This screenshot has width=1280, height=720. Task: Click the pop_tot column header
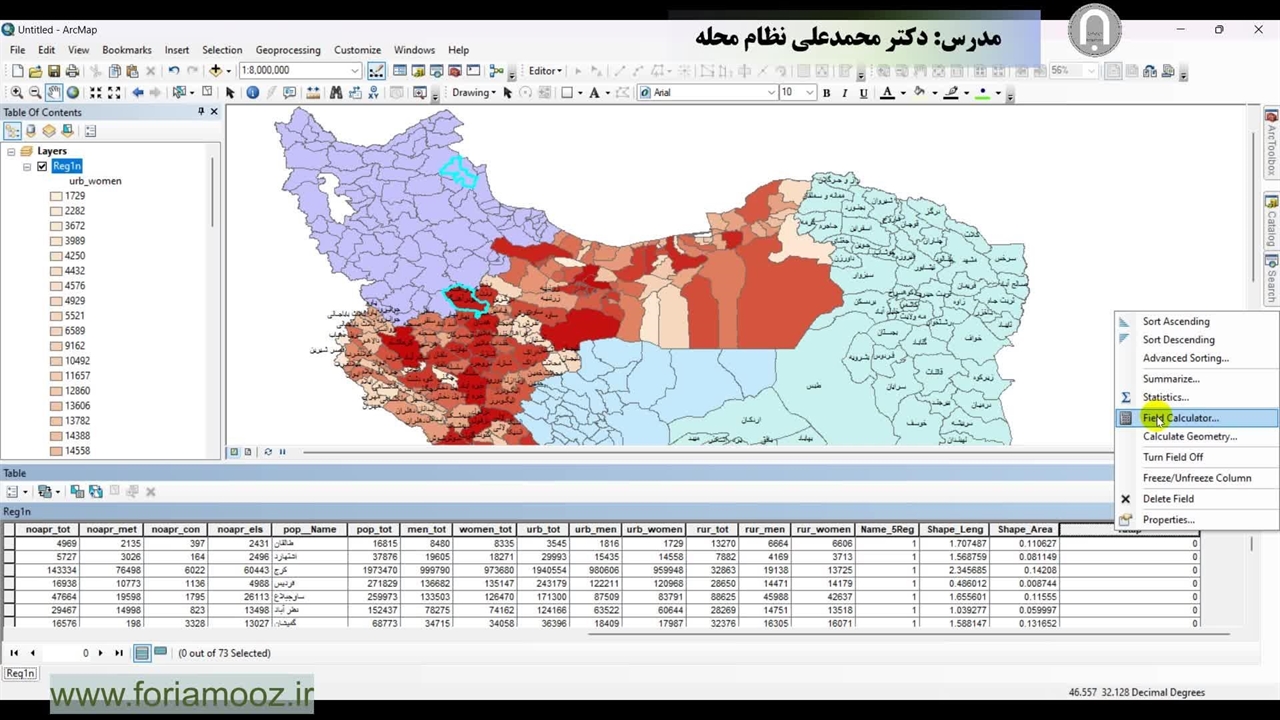click(374, 530)
